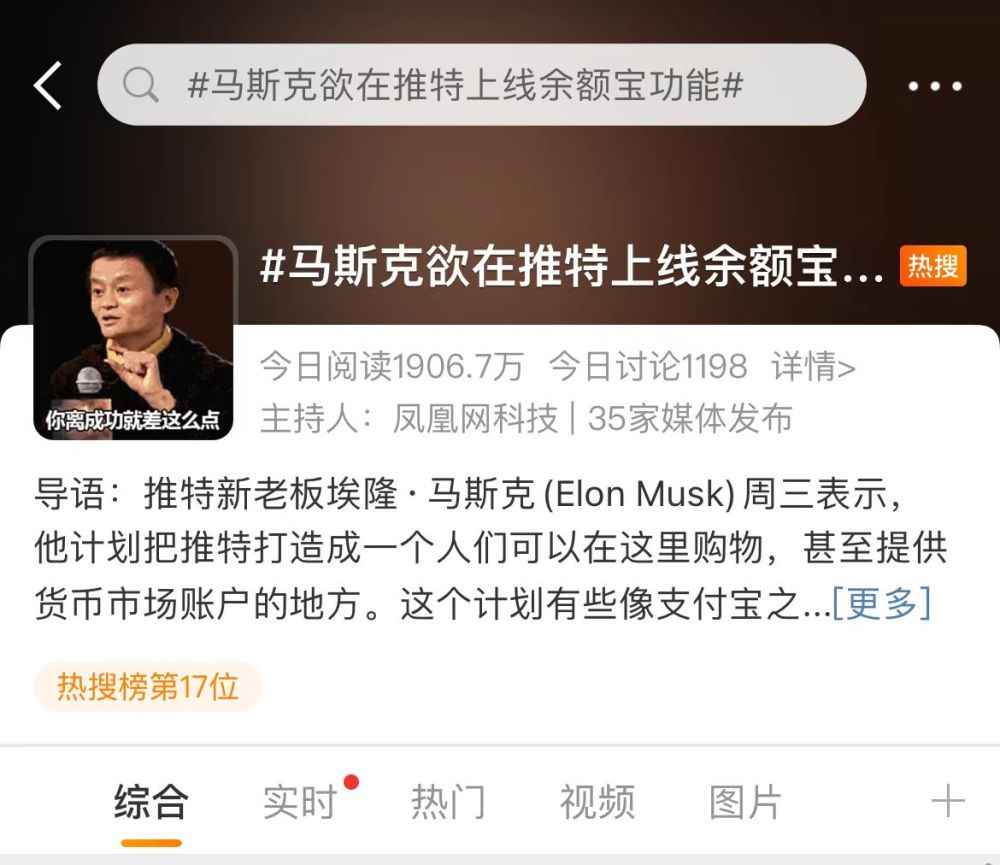Click the search magnifier icon
The image size is (1000, 865).
tap(140, 85)
